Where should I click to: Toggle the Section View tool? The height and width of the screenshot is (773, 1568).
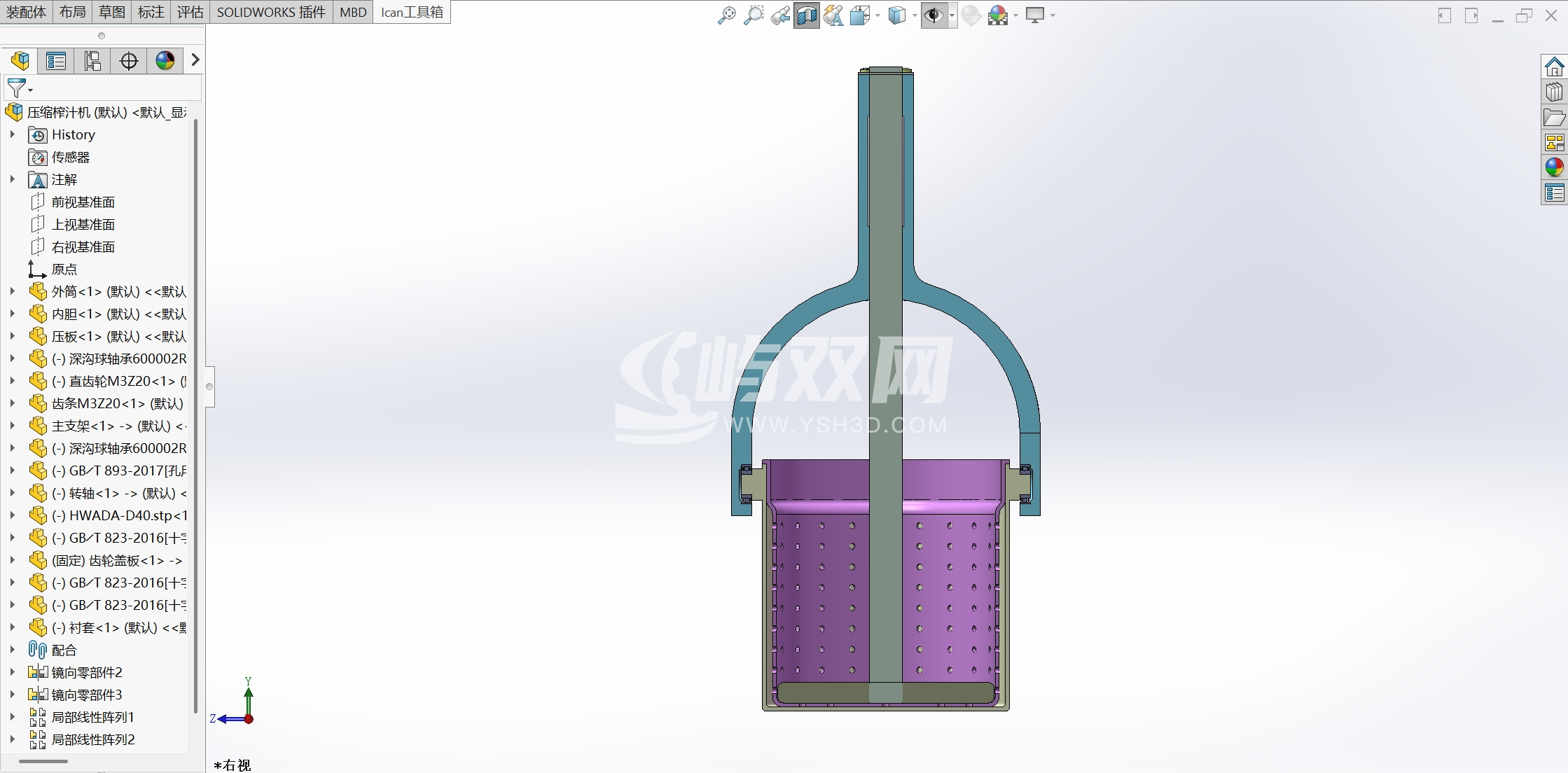pos(807,15)
